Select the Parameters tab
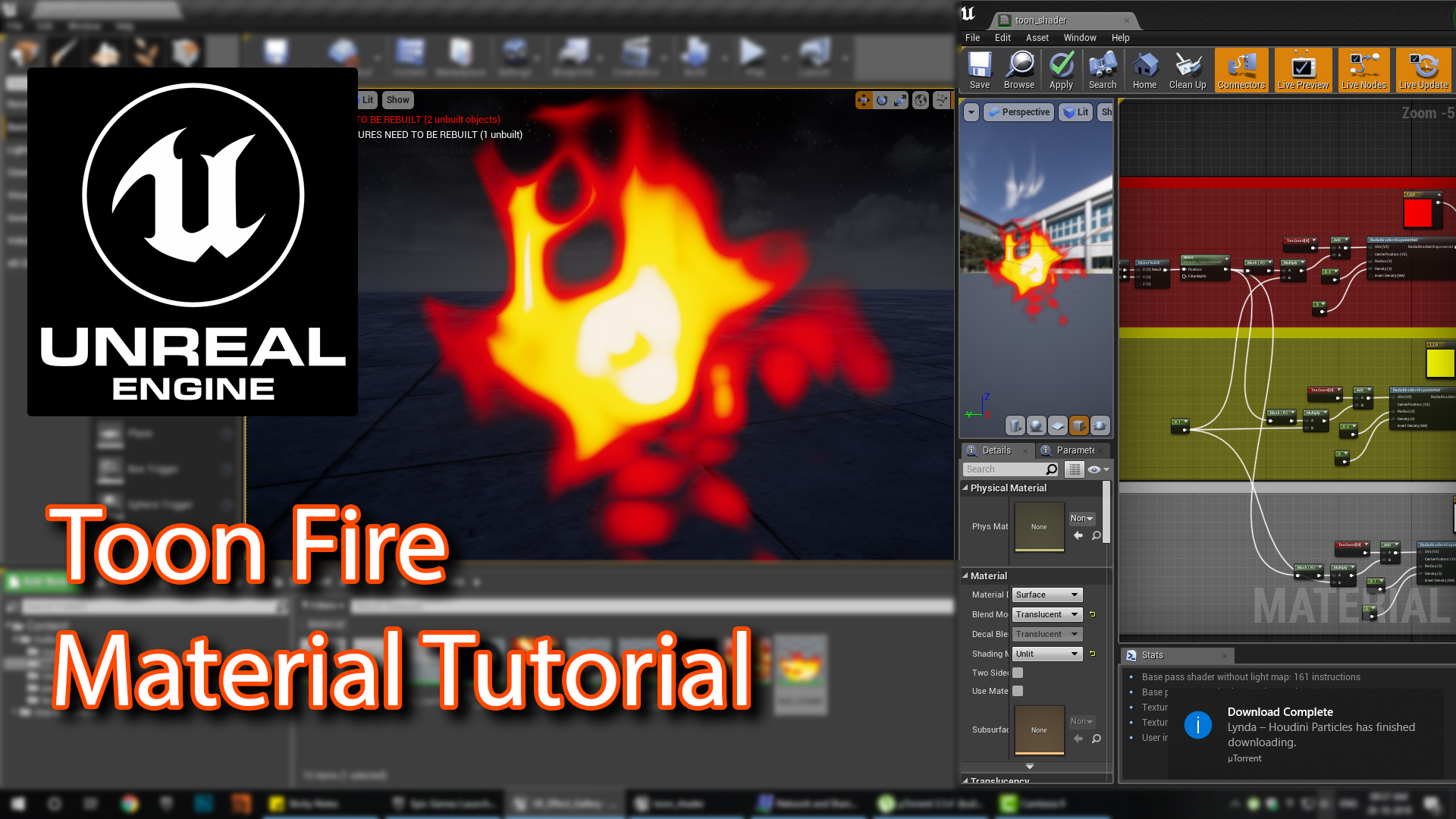The image size is (1456, 819). [x=1074, y=449]
